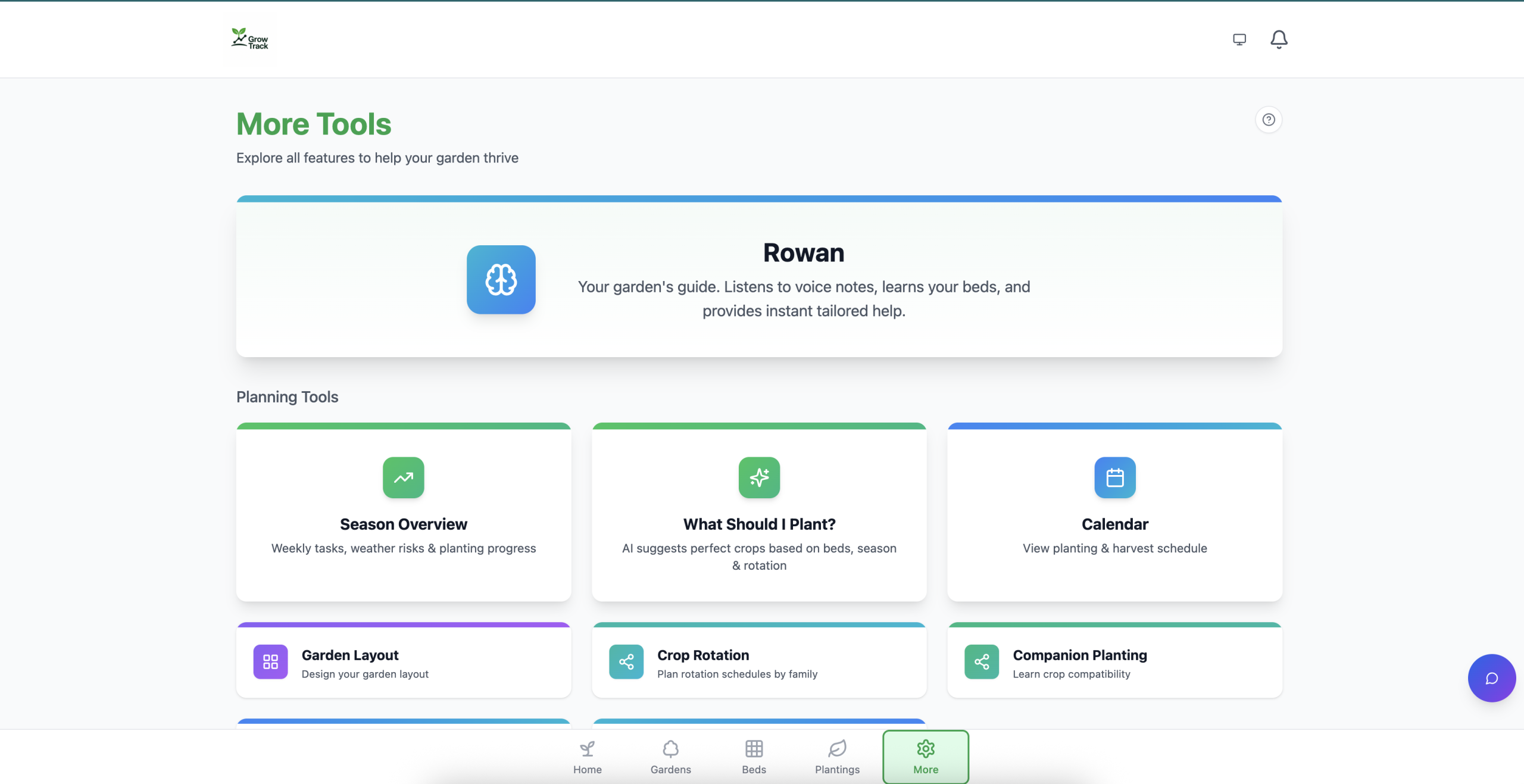Open Companion Planting title link
1524x784 pixels.
coord(1079,655)
